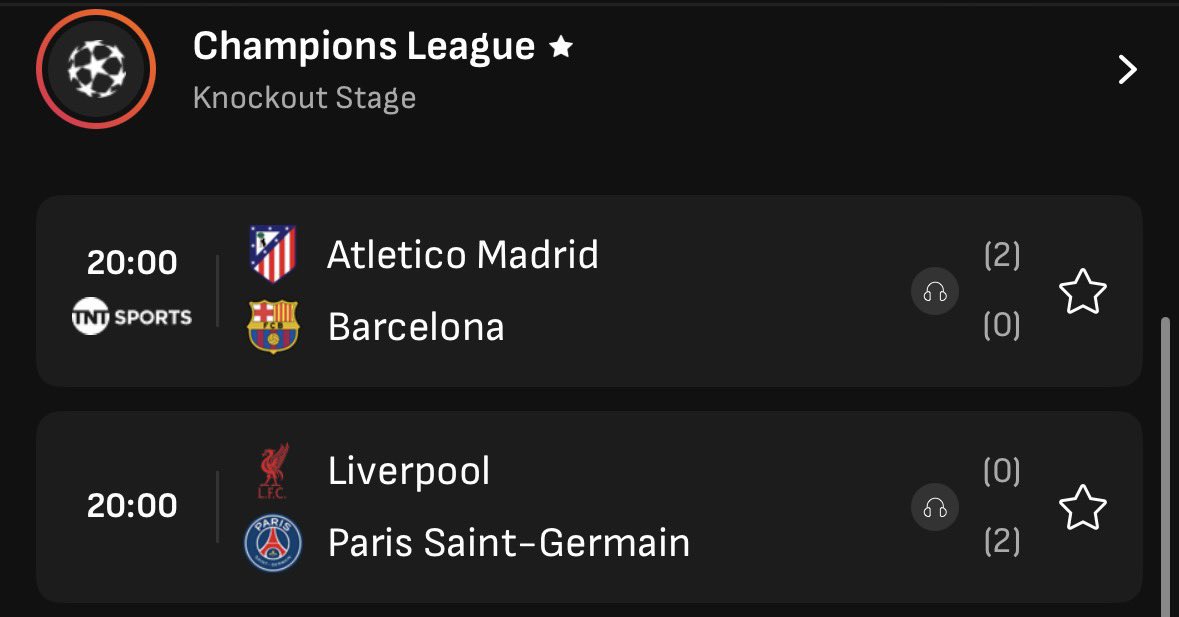Click the TNT Sports broadcaster logo
This screenshot has height=617, width=1179.
coord(132,316)
